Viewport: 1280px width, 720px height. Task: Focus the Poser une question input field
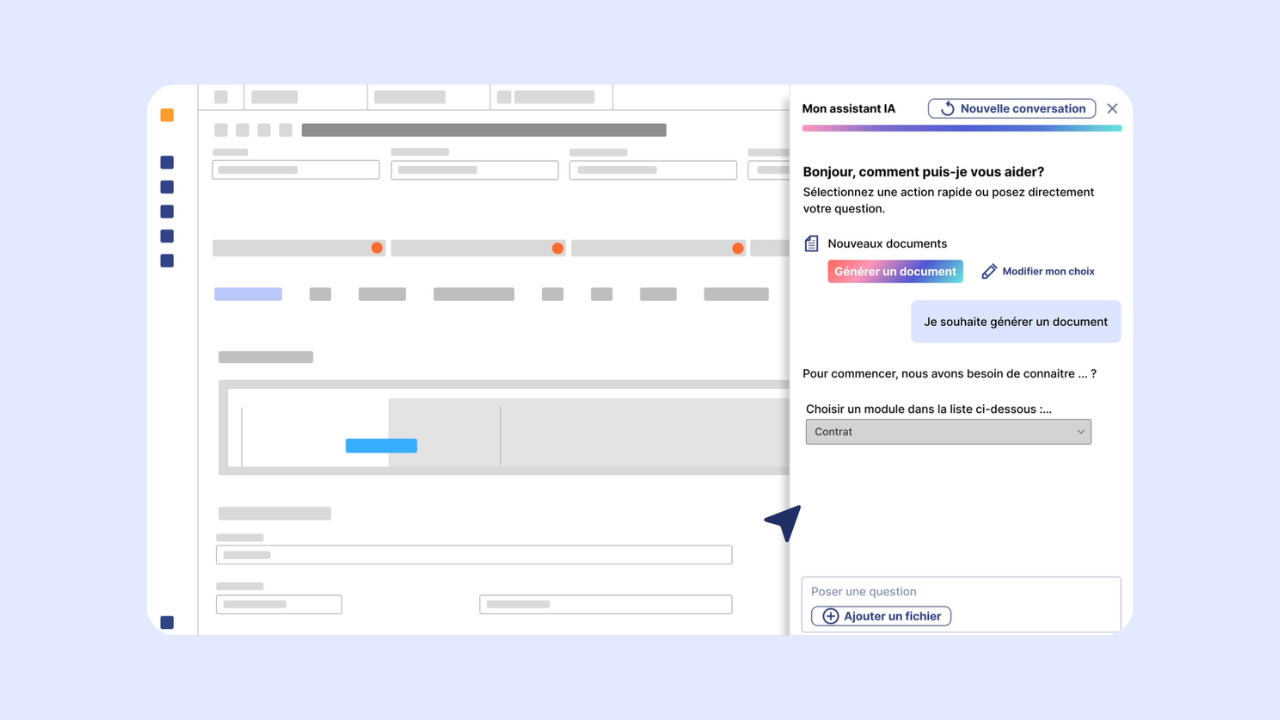(x=960, y=591)
